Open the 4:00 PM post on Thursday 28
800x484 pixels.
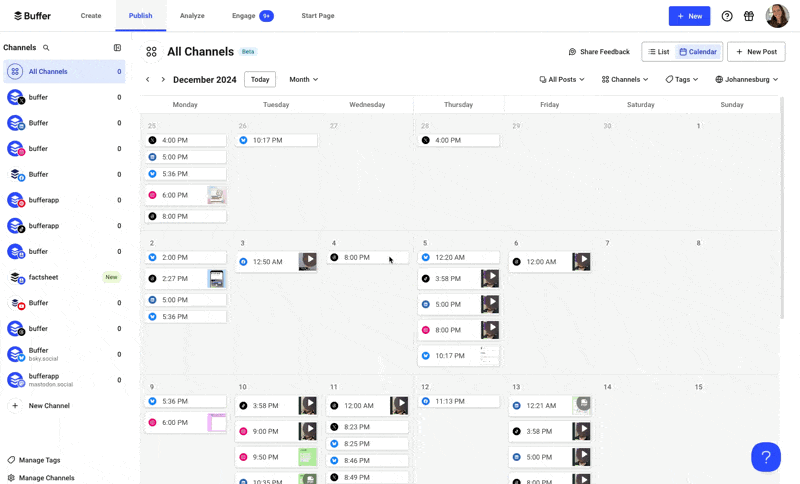459,140
